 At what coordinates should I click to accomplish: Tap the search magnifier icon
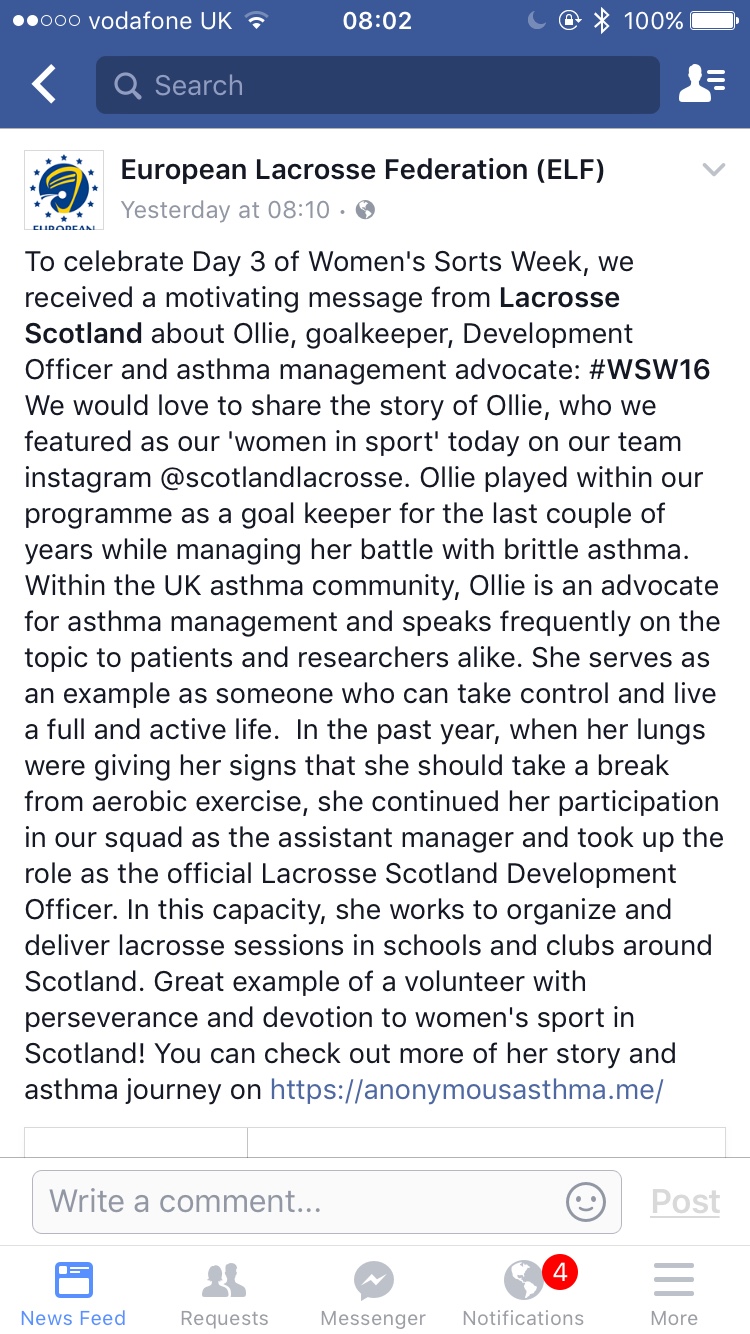coord(127,86)
